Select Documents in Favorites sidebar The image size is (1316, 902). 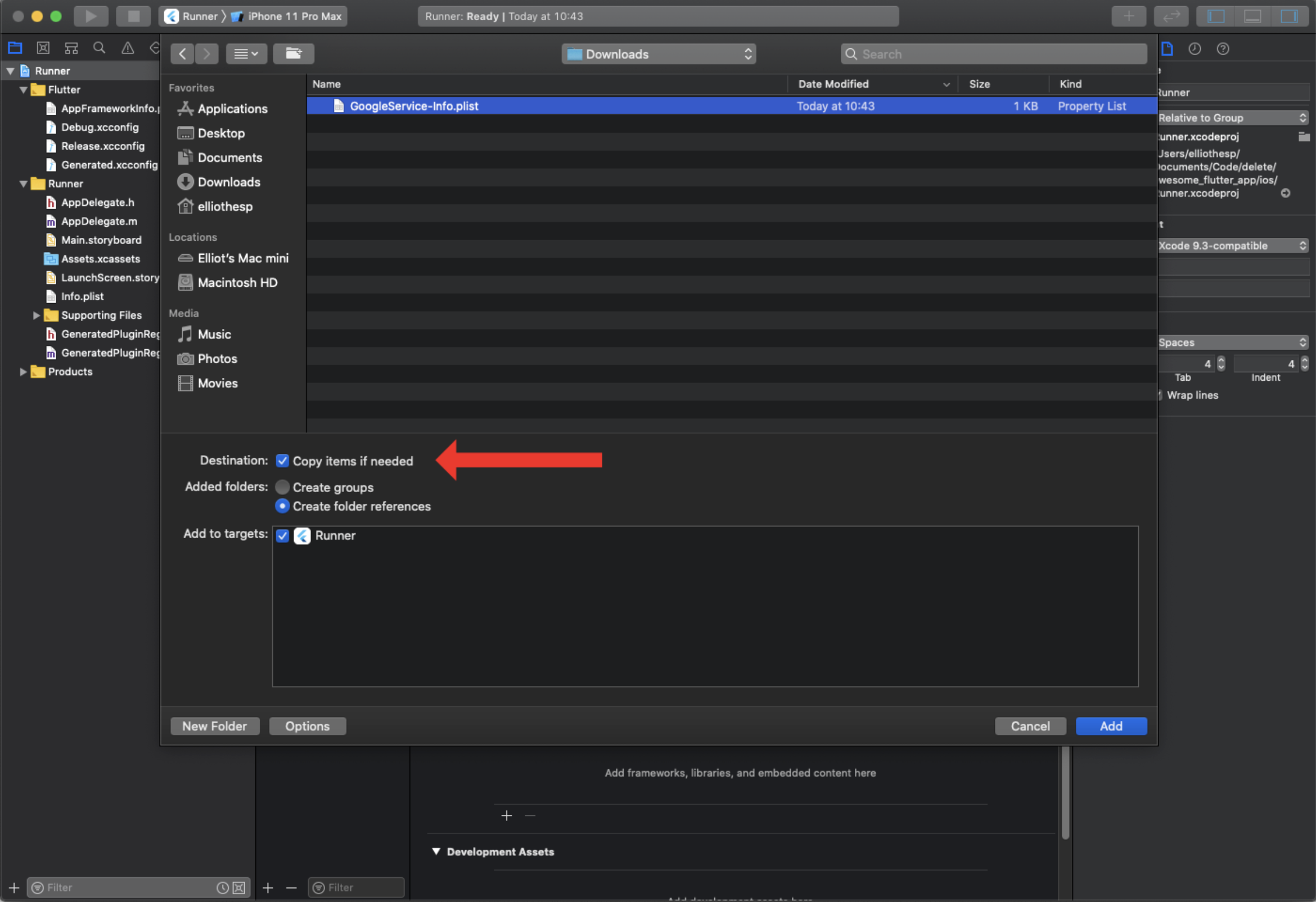220,157
